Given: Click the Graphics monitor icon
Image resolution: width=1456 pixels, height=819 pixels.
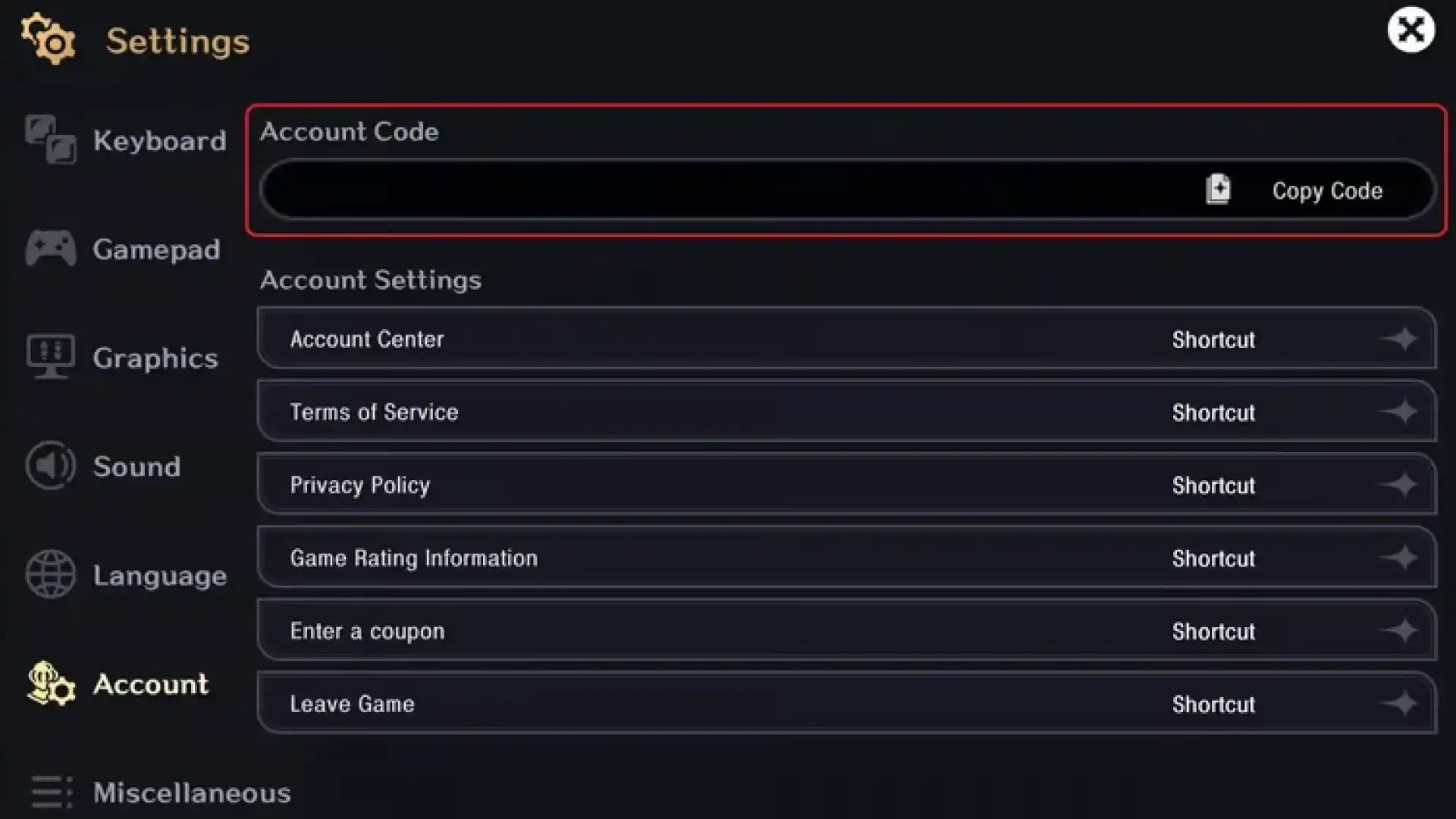Looking at the screenshot, I should coord(50,356).
